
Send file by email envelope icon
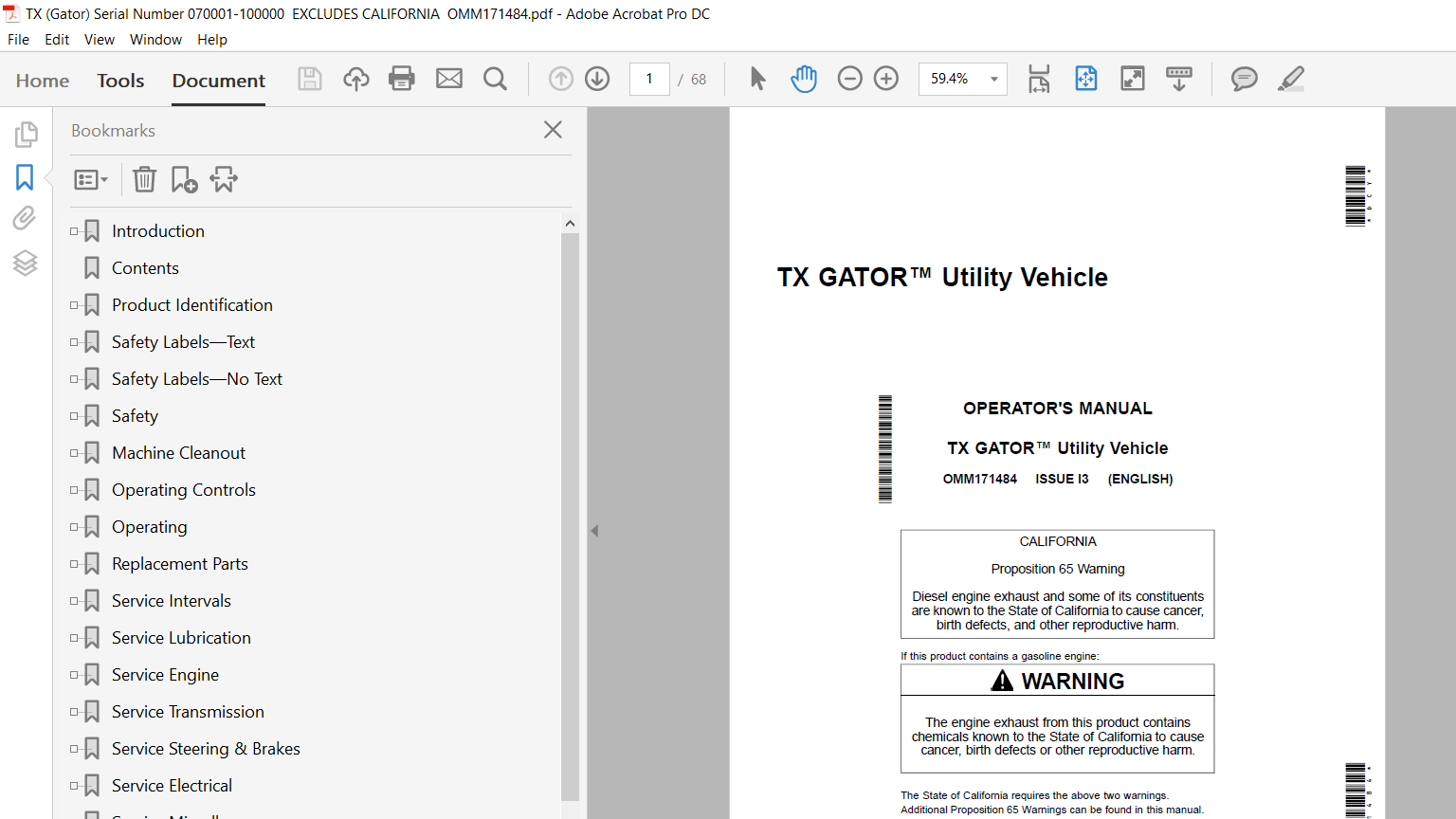click(x=449, y=79)
